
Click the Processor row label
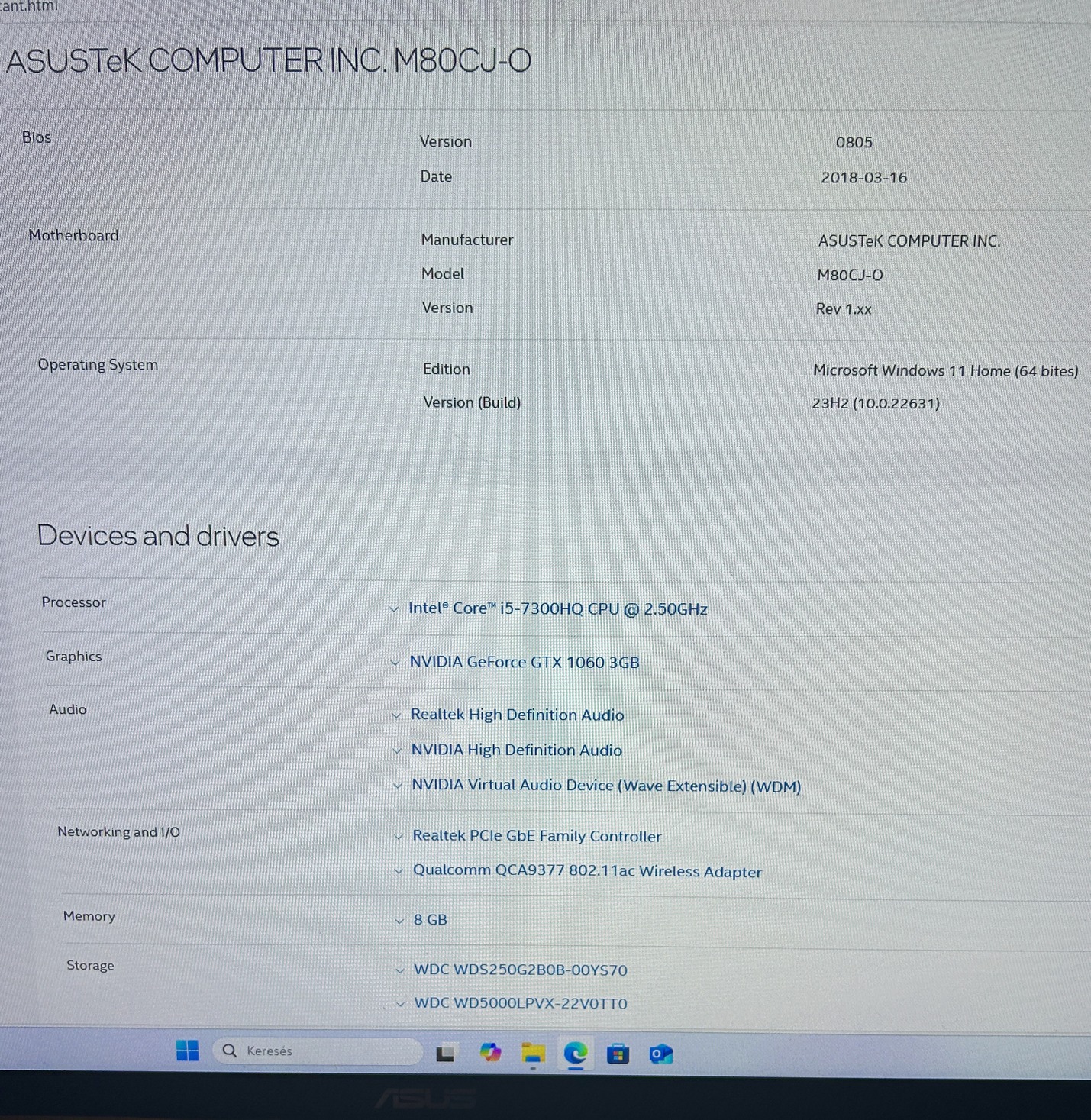click(x=73, y=602)
